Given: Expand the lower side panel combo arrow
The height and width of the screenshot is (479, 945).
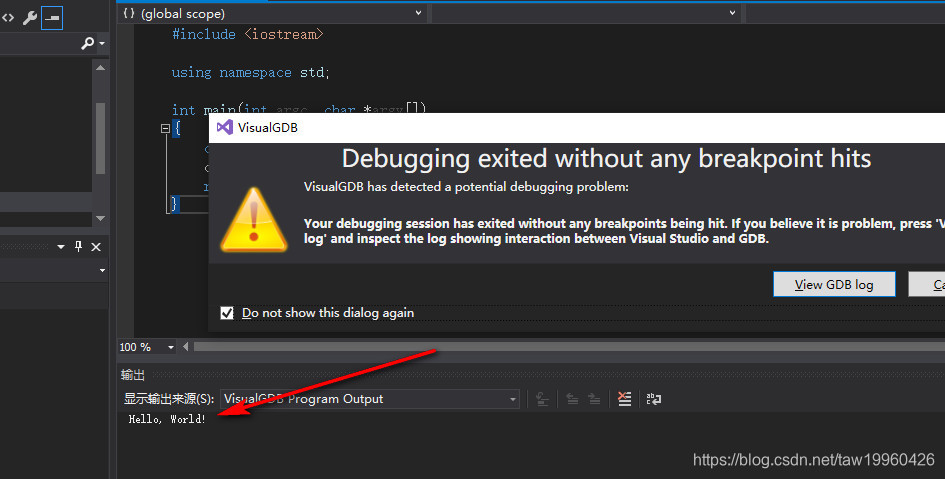Looking at the screenshot, I should click(x=102, y=271).
